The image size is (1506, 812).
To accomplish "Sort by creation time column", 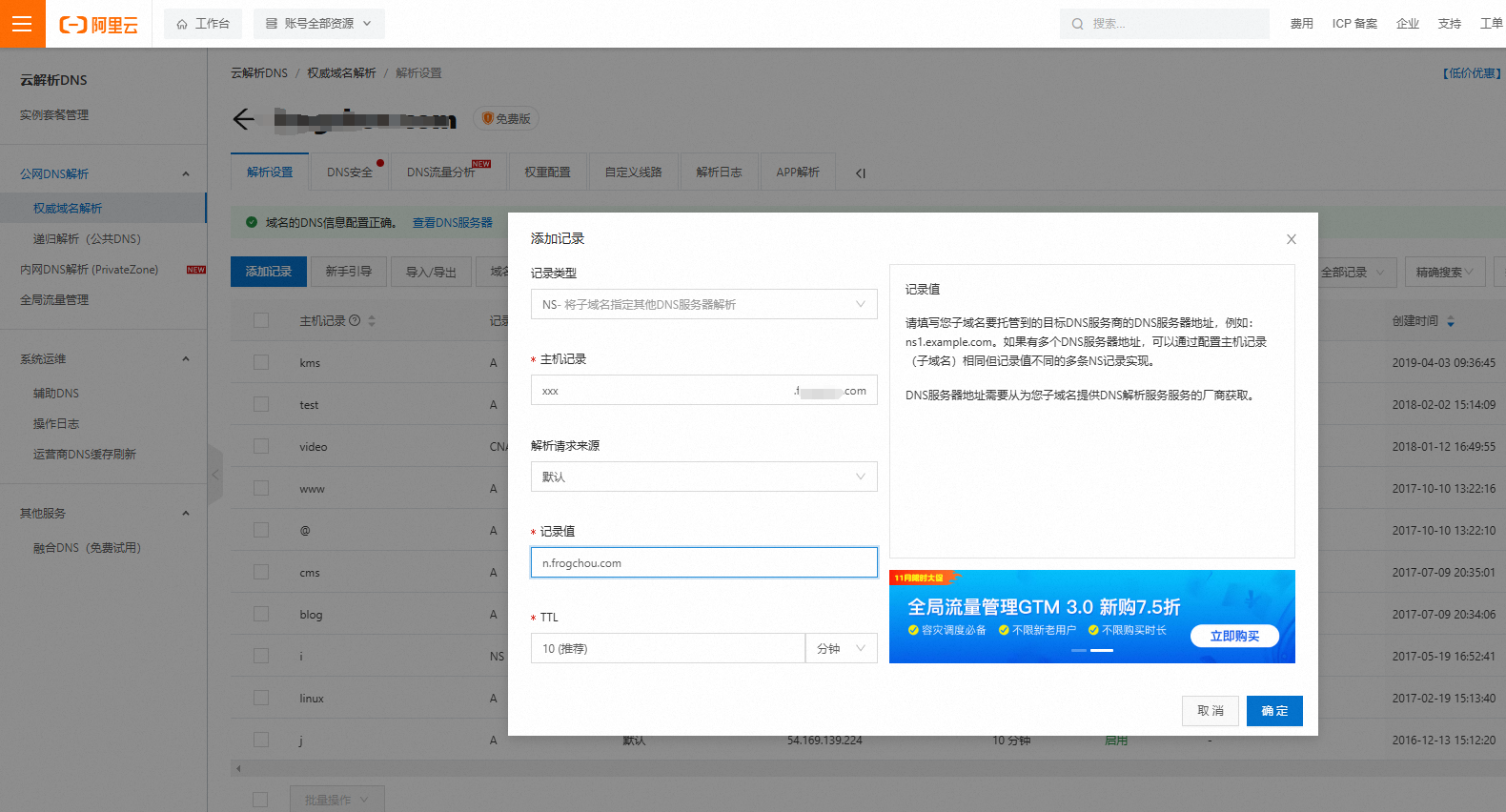I will [1451, 321].
